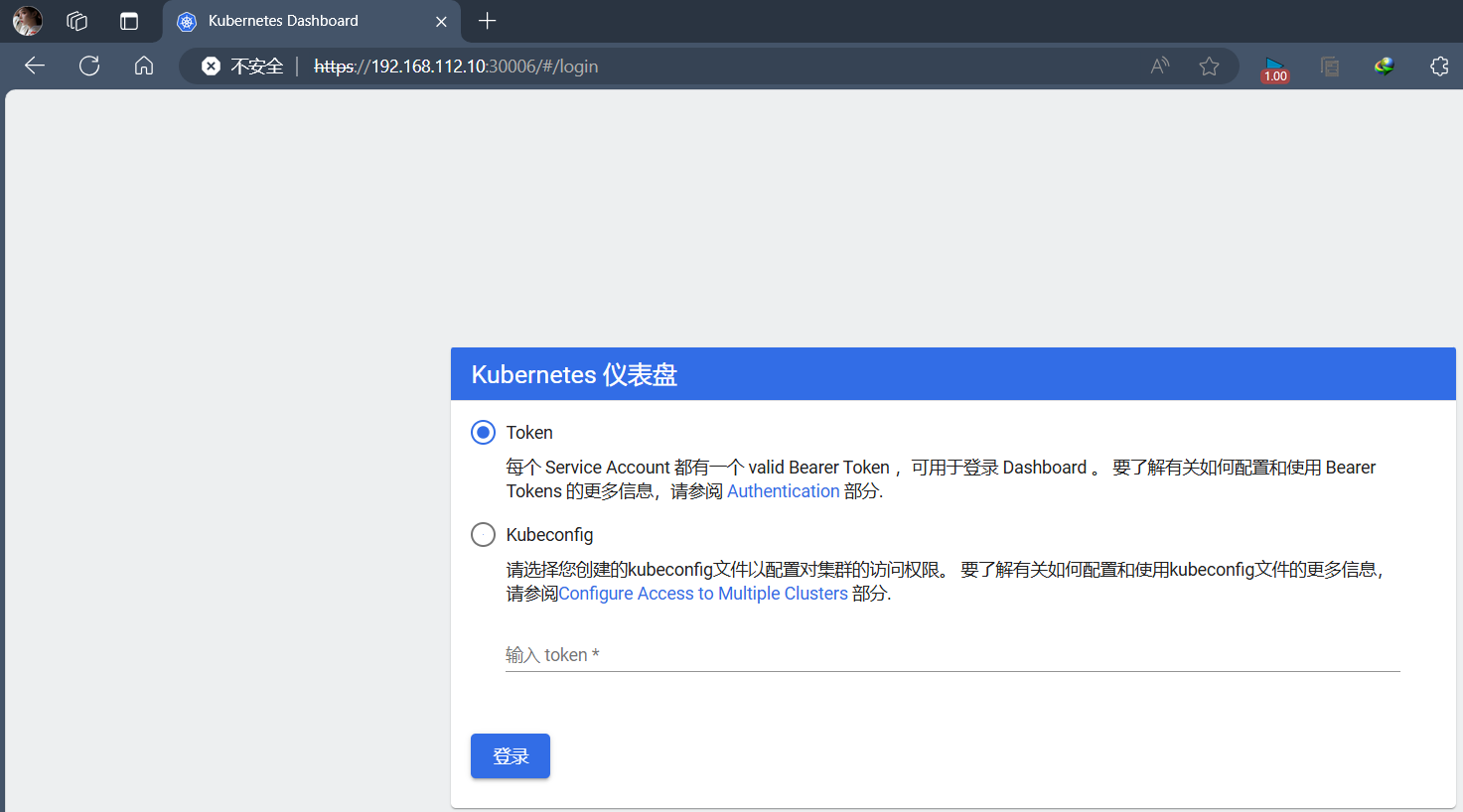Click the 登录 sign-in button
The width and height of the screenshot is (1463, 812).
click(x=511, y=756)
